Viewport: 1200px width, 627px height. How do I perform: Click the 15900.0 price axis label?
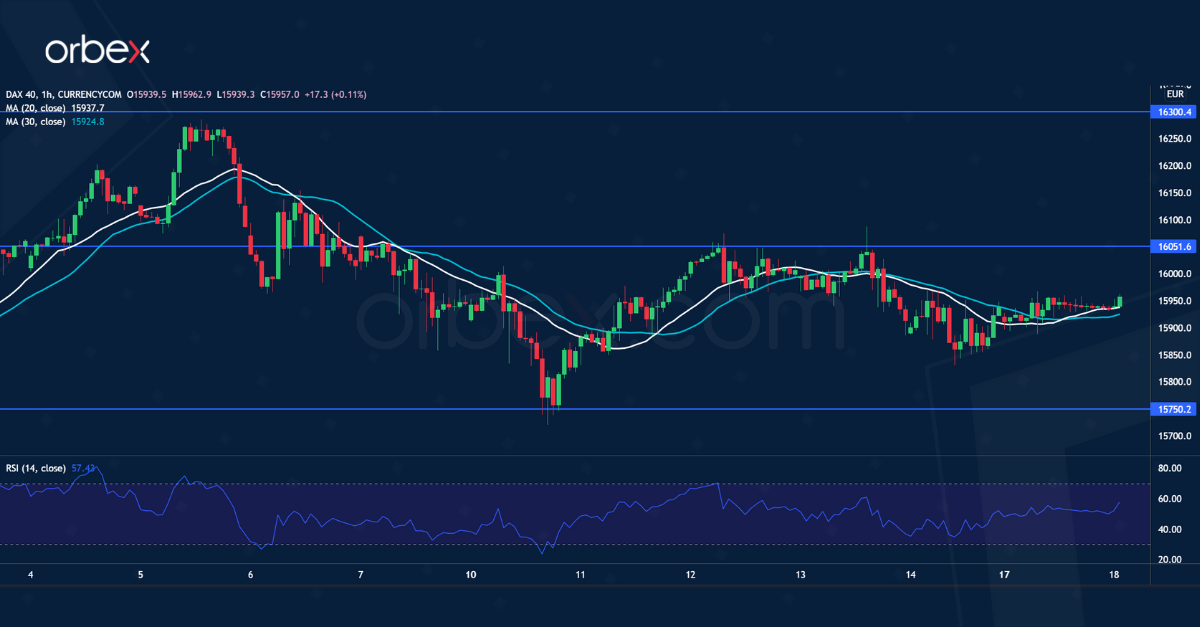pos(1174,328)
